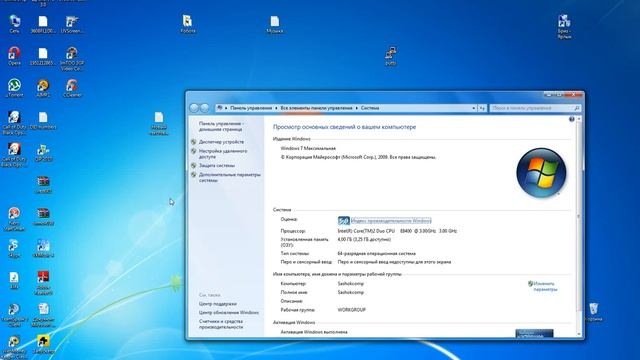640x360 pixels.
Task: Click the System window vertical scrollbar
Action: tap(578, 227)
